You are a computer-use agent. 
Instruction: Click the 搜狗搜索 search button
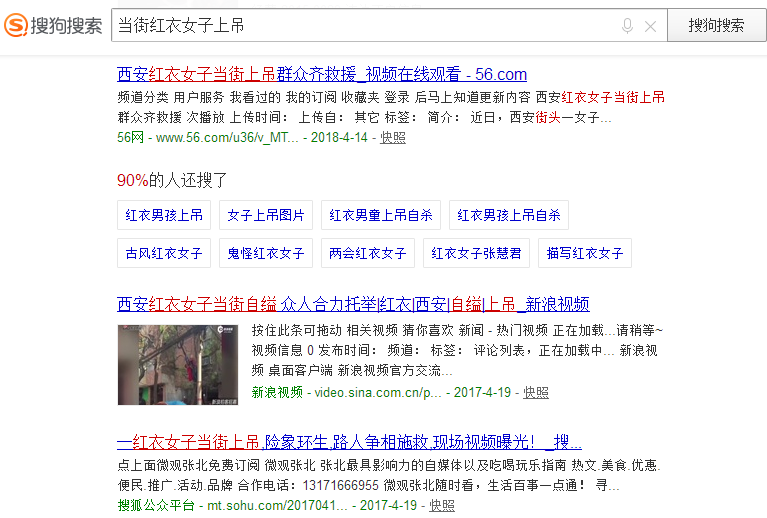[x=716, y=26]
